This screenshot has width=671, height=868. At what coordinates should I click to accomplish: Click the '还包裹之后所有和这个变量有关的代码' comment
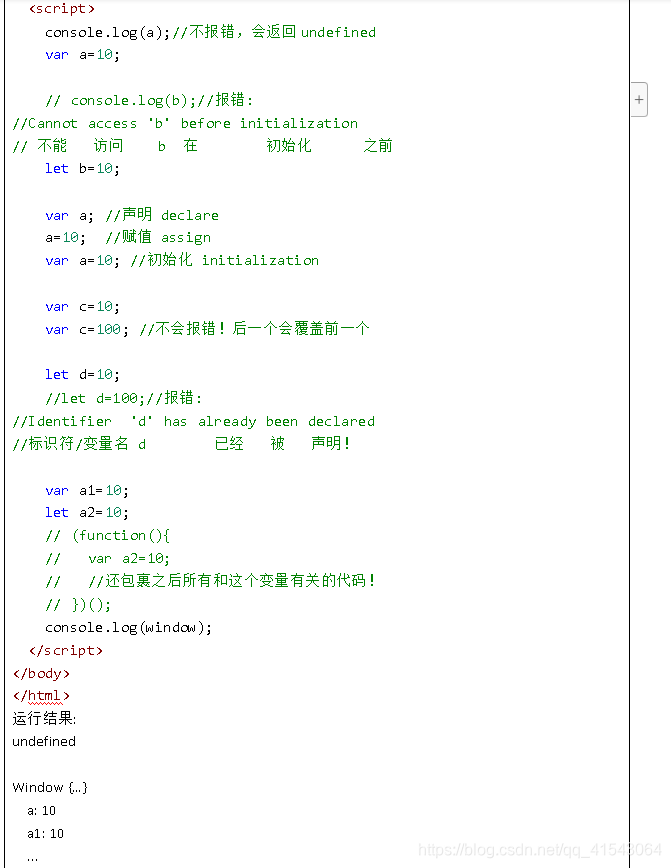click(210, 581)
